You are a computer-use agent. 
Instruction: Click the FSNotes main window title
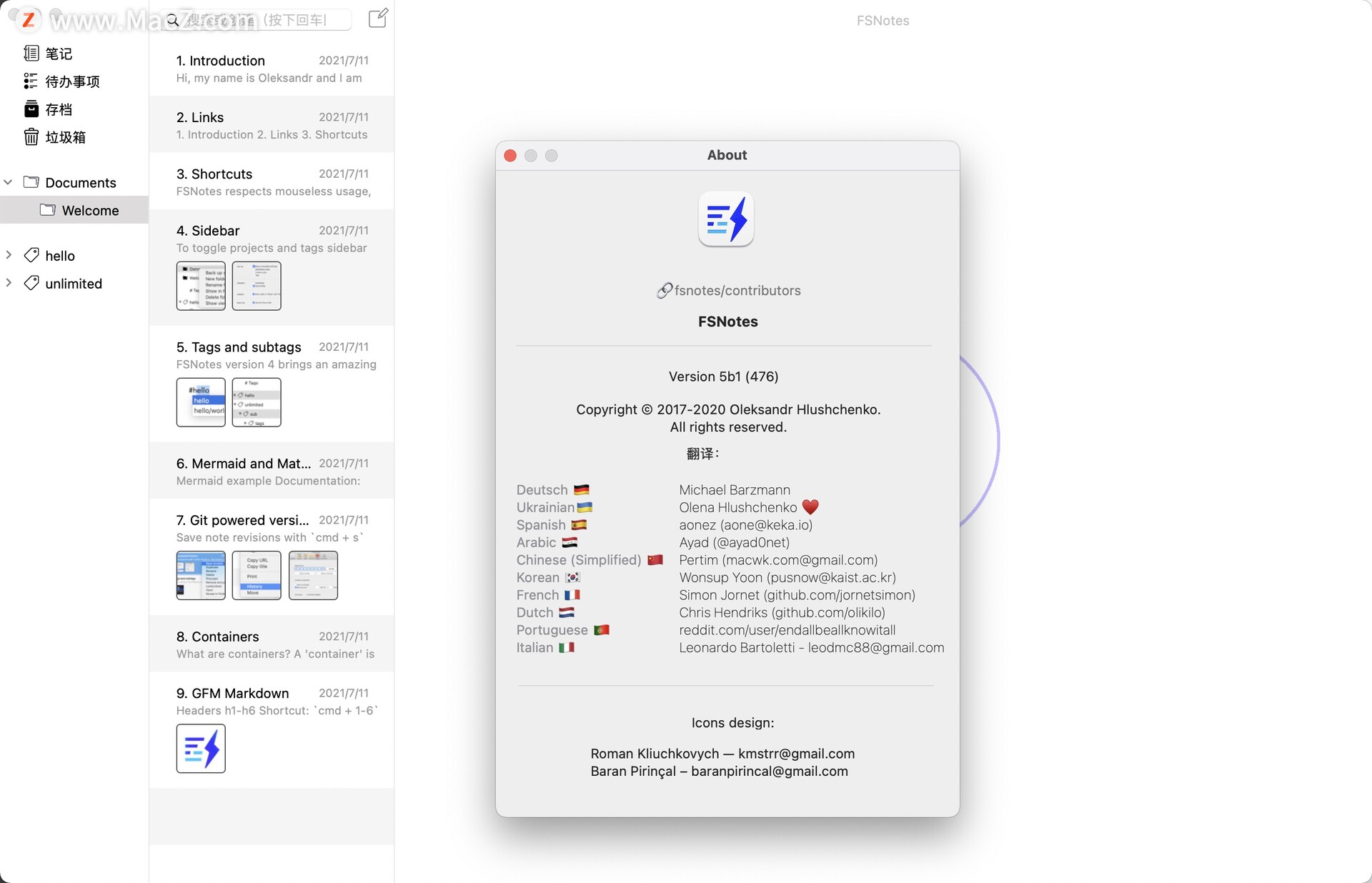883,21
